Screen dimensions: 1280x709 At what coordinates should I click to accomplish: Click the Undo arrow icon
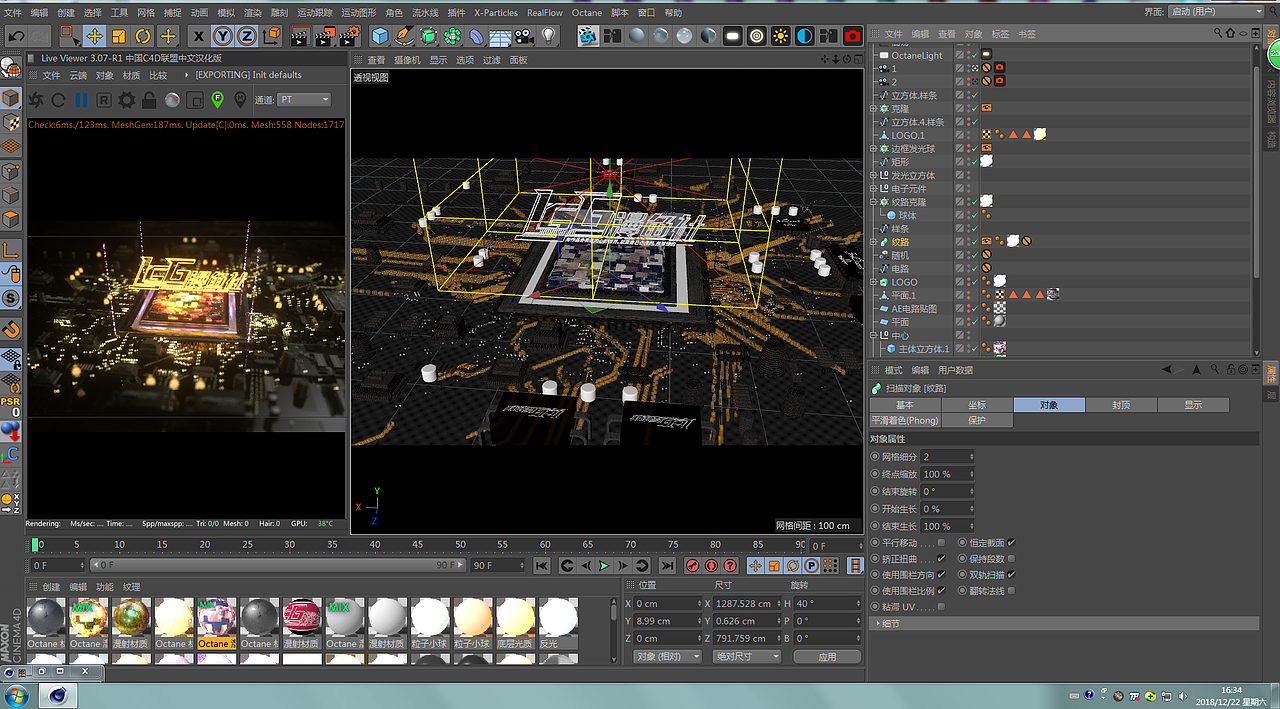(17, 36)
